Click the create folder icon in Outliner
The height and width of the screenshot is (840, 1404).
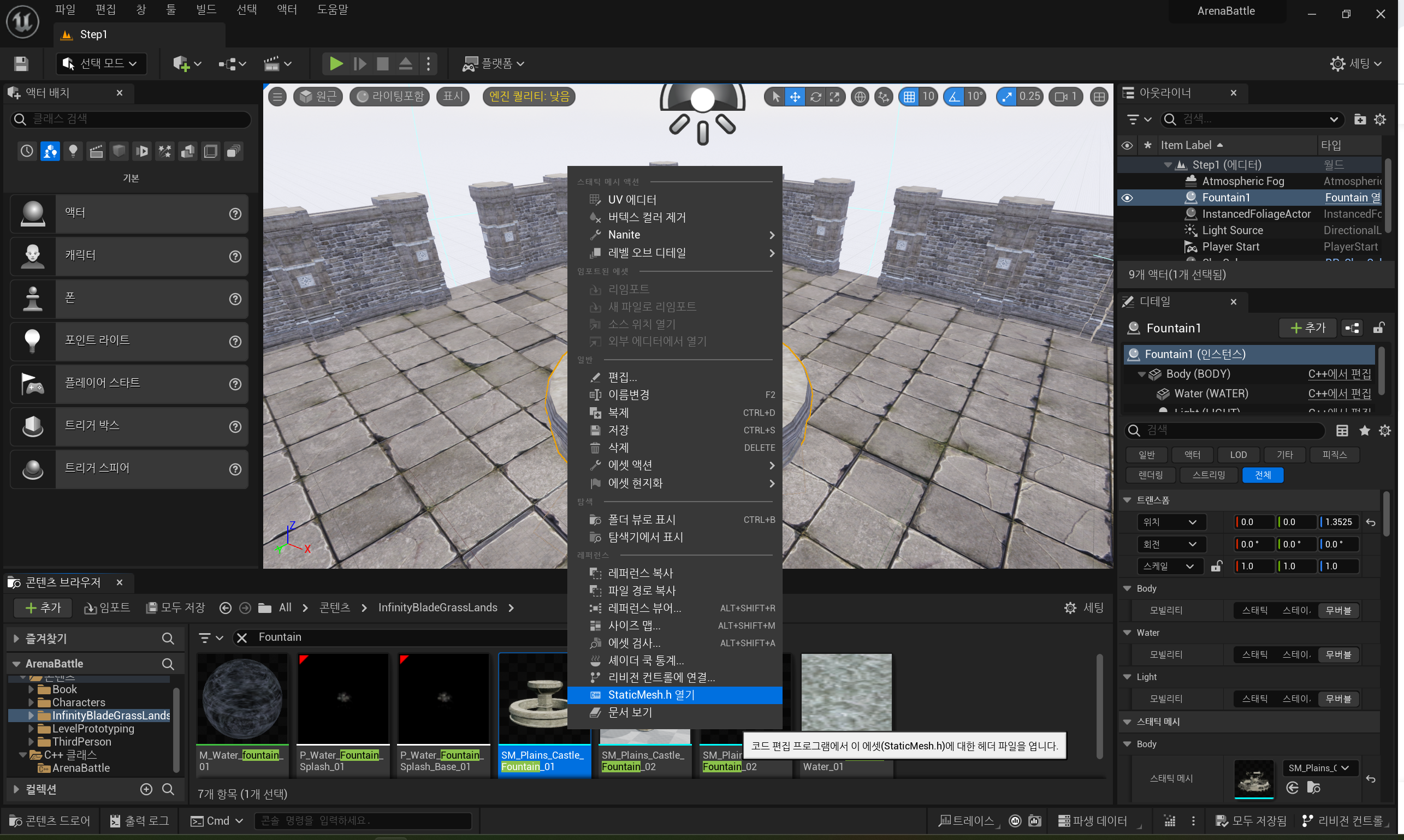point(1359,120)
